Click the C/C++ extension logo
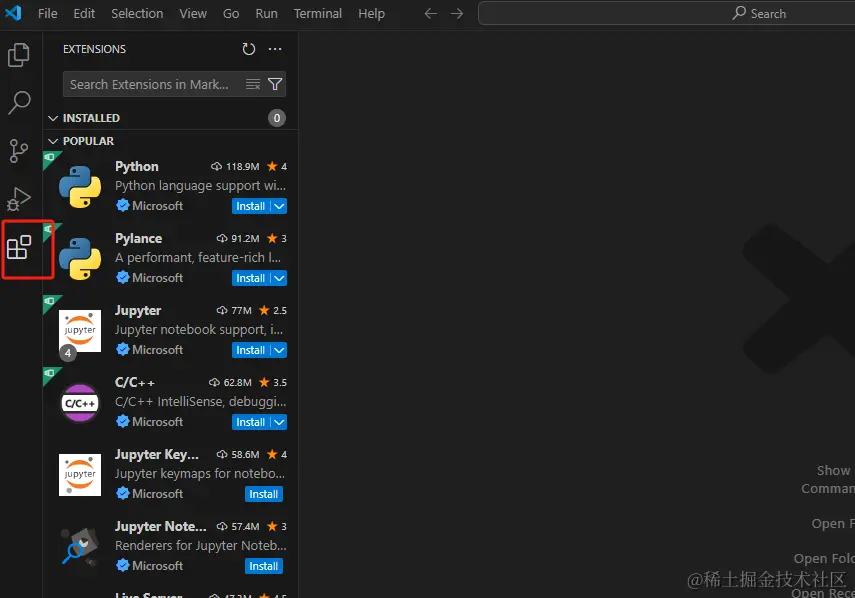Image resolution: width=855 pixels, height=598 pixels. coord(80,403)
